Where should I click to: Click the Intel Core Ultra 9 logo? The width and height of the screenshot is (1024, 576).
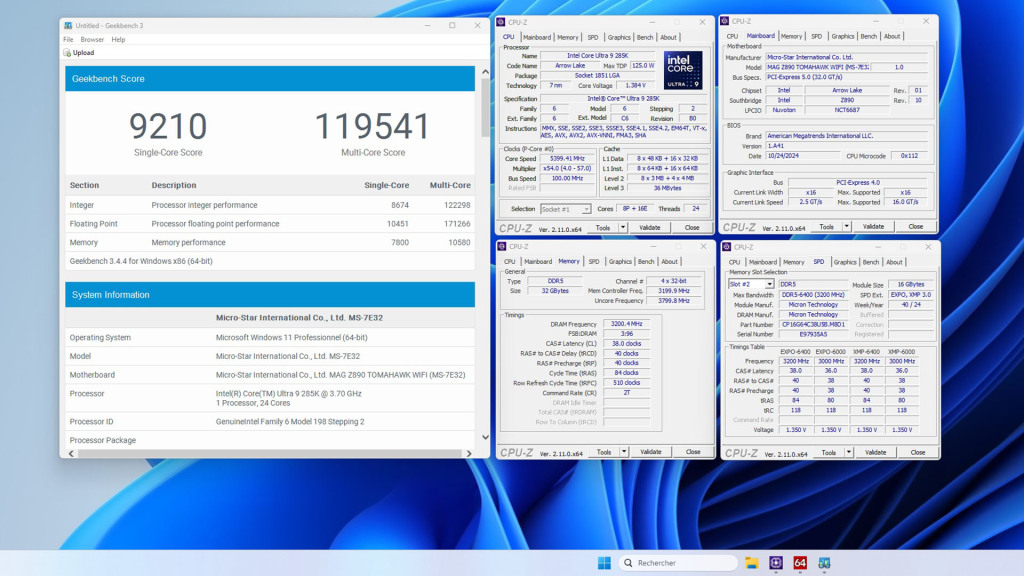683,70
